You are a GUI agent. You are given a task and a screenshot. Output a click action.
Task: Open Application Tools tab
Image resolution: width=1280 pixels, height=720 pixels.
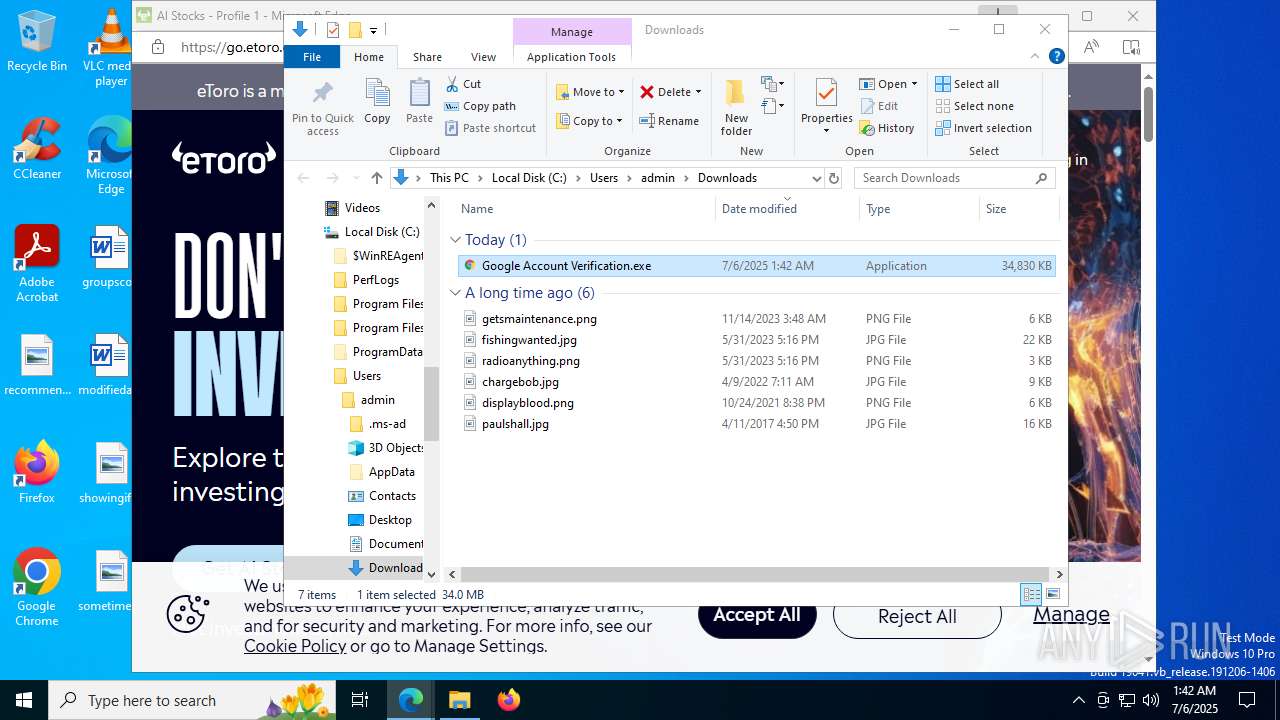pyautogui.click(x=571, y=57)
